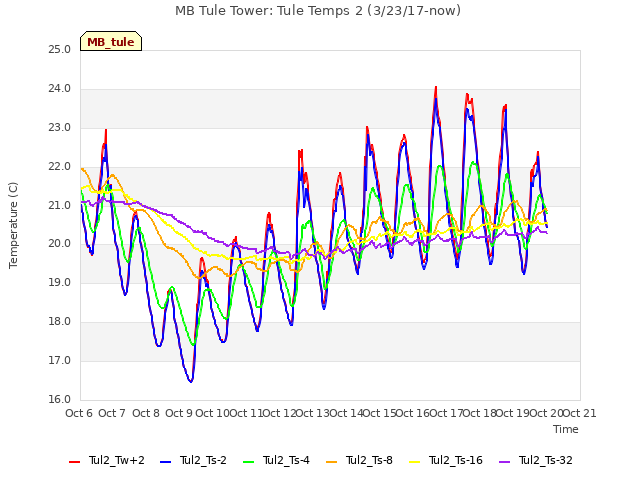Select the Tul2_Ts-2 legend entry
The width and height of the screenshot is (640, 480).
point(193,461)
